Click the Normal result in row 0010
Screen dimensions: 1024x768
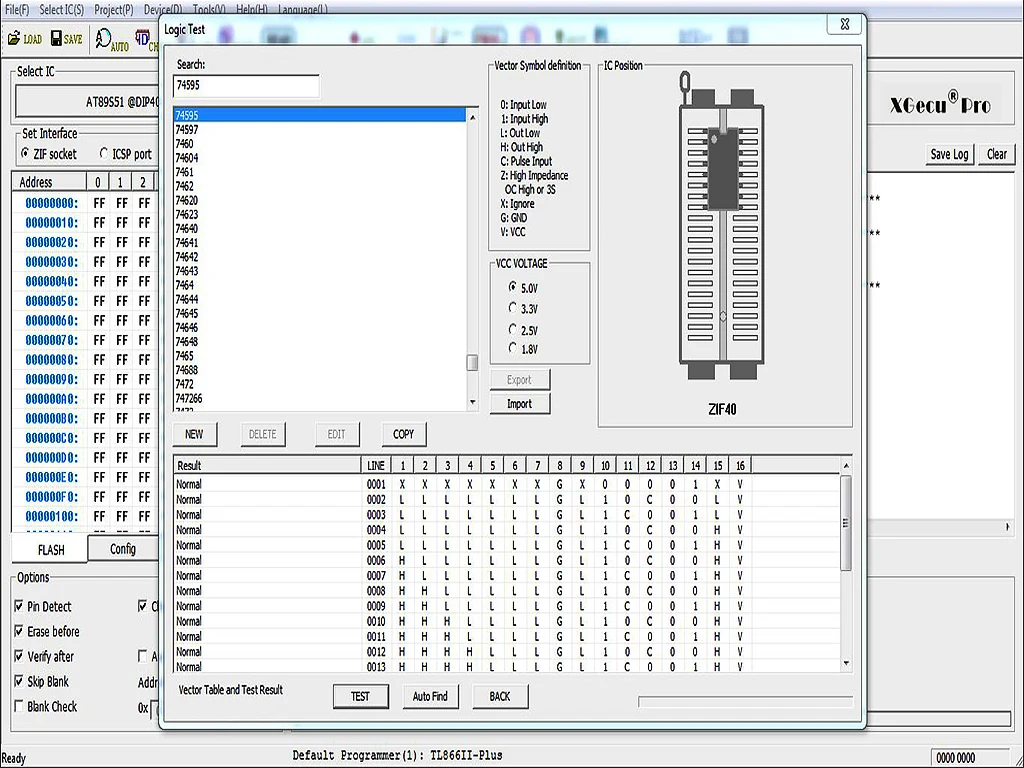(189, 621)
